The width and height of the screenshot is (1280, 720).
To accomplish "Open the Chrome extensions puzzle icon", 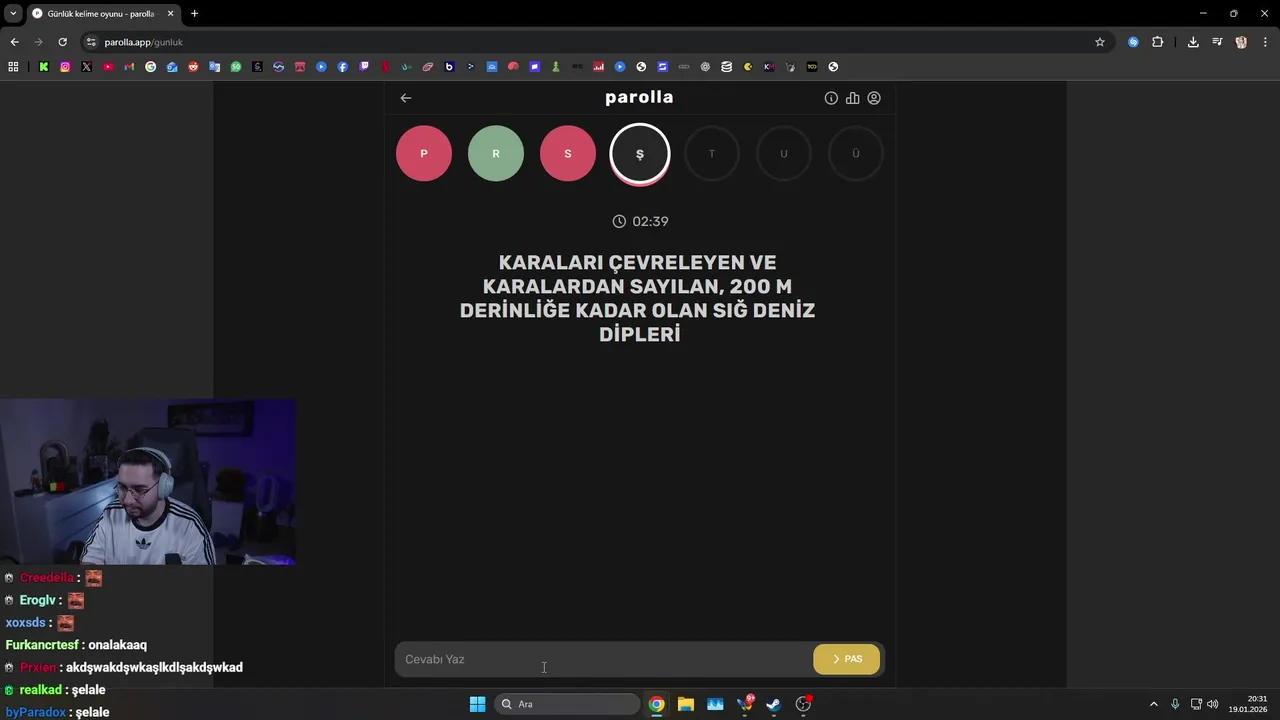I will 1158,42.
